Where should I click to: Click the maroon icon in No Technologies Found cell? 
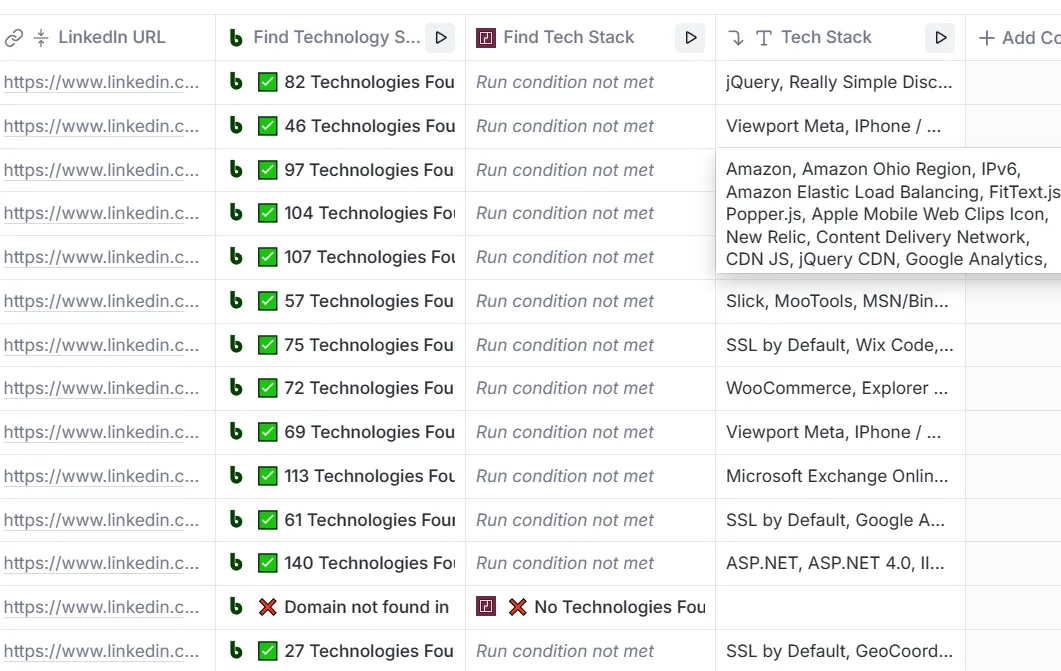[486, 606]
